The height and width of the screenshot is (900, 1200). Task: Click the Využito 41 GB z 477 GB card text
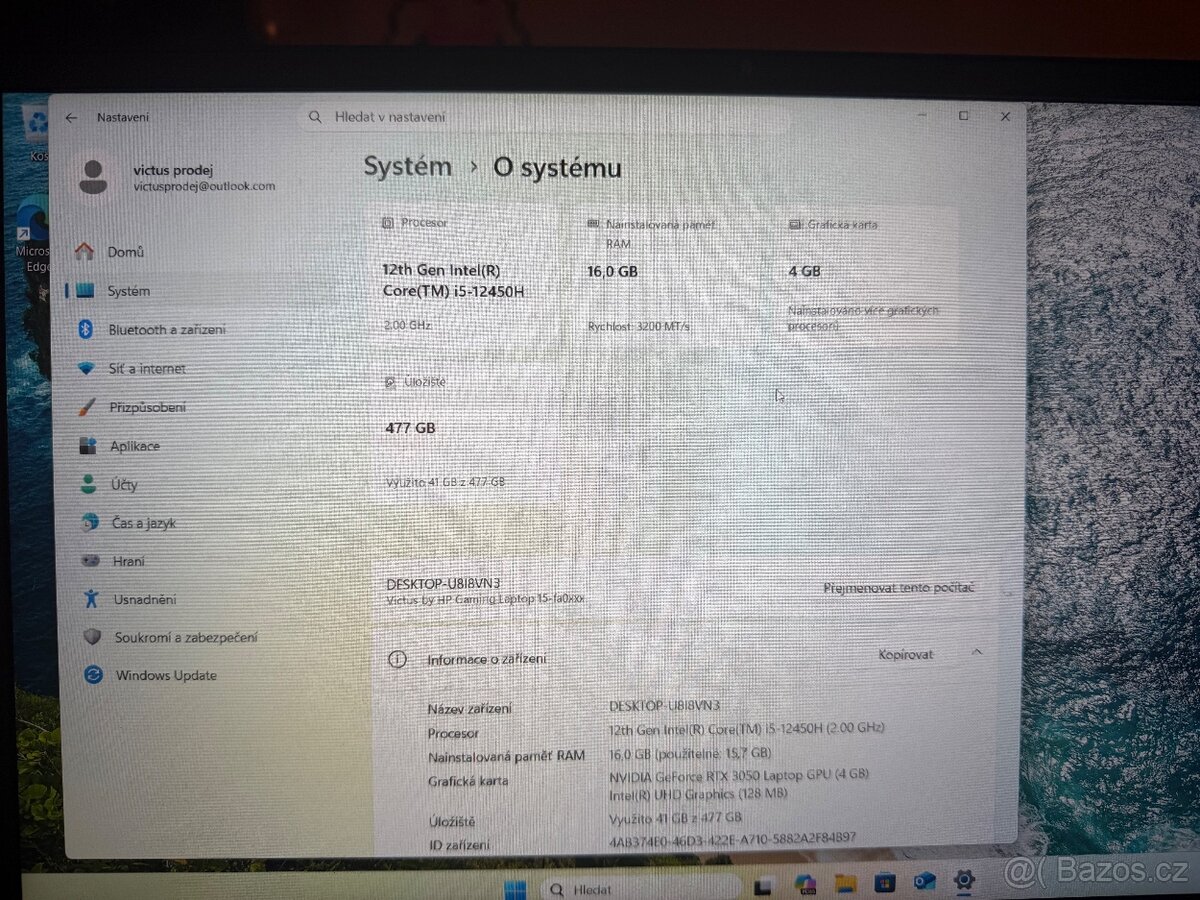coord(445,482)
